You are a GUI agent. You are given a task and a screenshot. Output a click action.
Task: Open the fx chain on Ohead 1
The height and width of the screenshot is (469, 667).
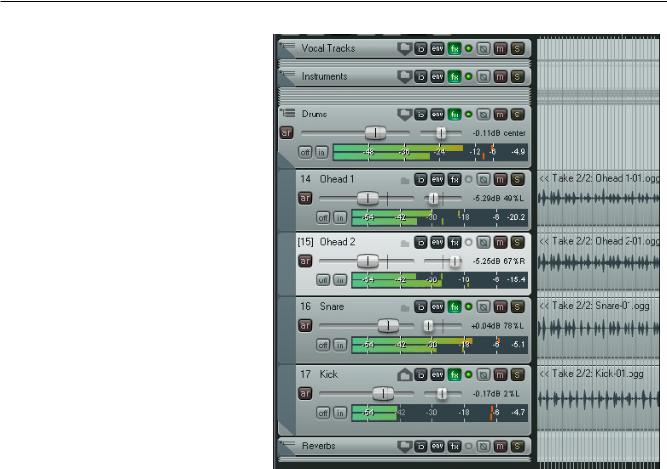pos(454,179)
